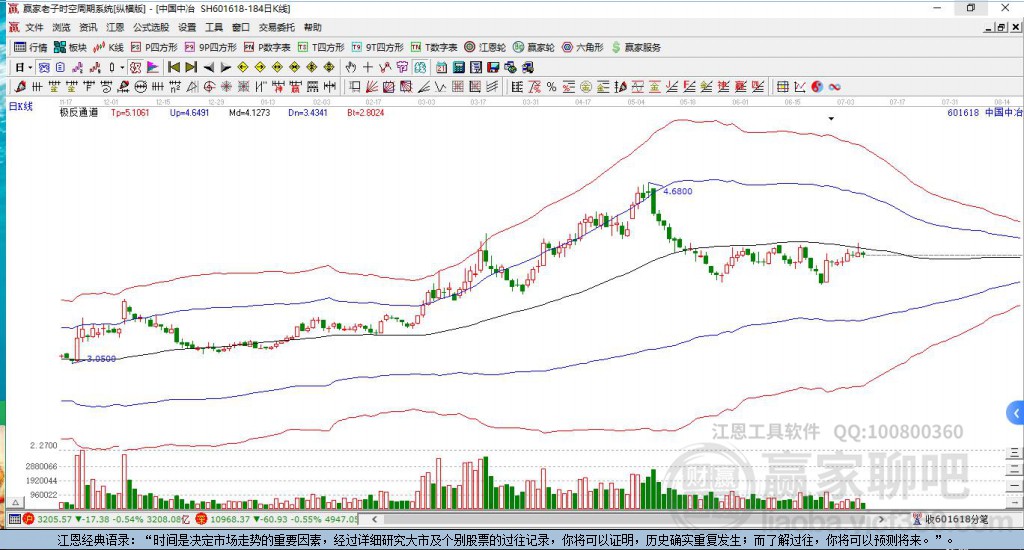Open the calculator icon
This screenshot has width=1024, height=550.
(x=459, y=67)
